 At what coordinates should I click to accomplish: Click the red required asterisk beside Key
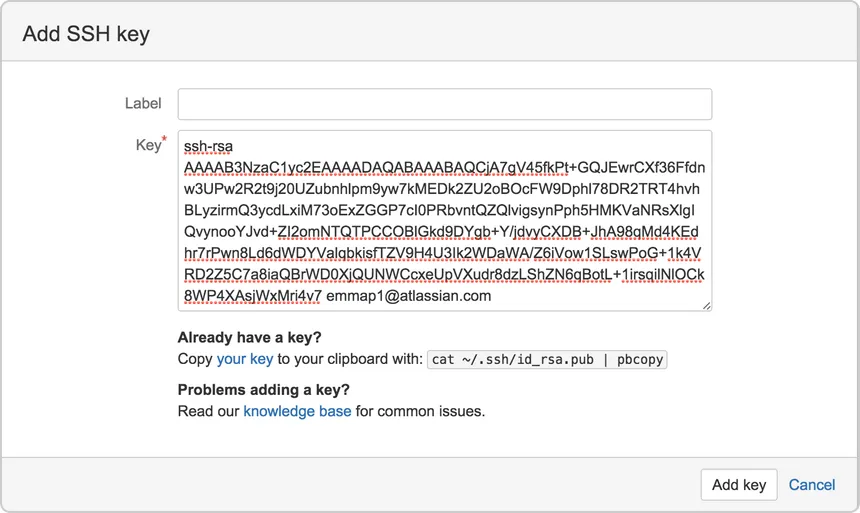coord(164,142)
